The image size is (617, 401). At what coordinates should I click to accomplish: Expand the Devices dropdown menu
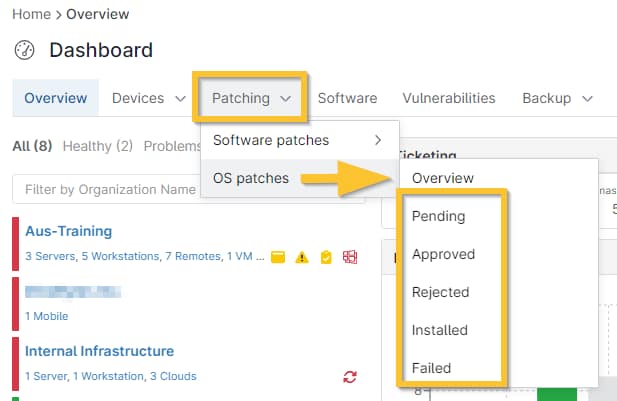tap(149, 98)
